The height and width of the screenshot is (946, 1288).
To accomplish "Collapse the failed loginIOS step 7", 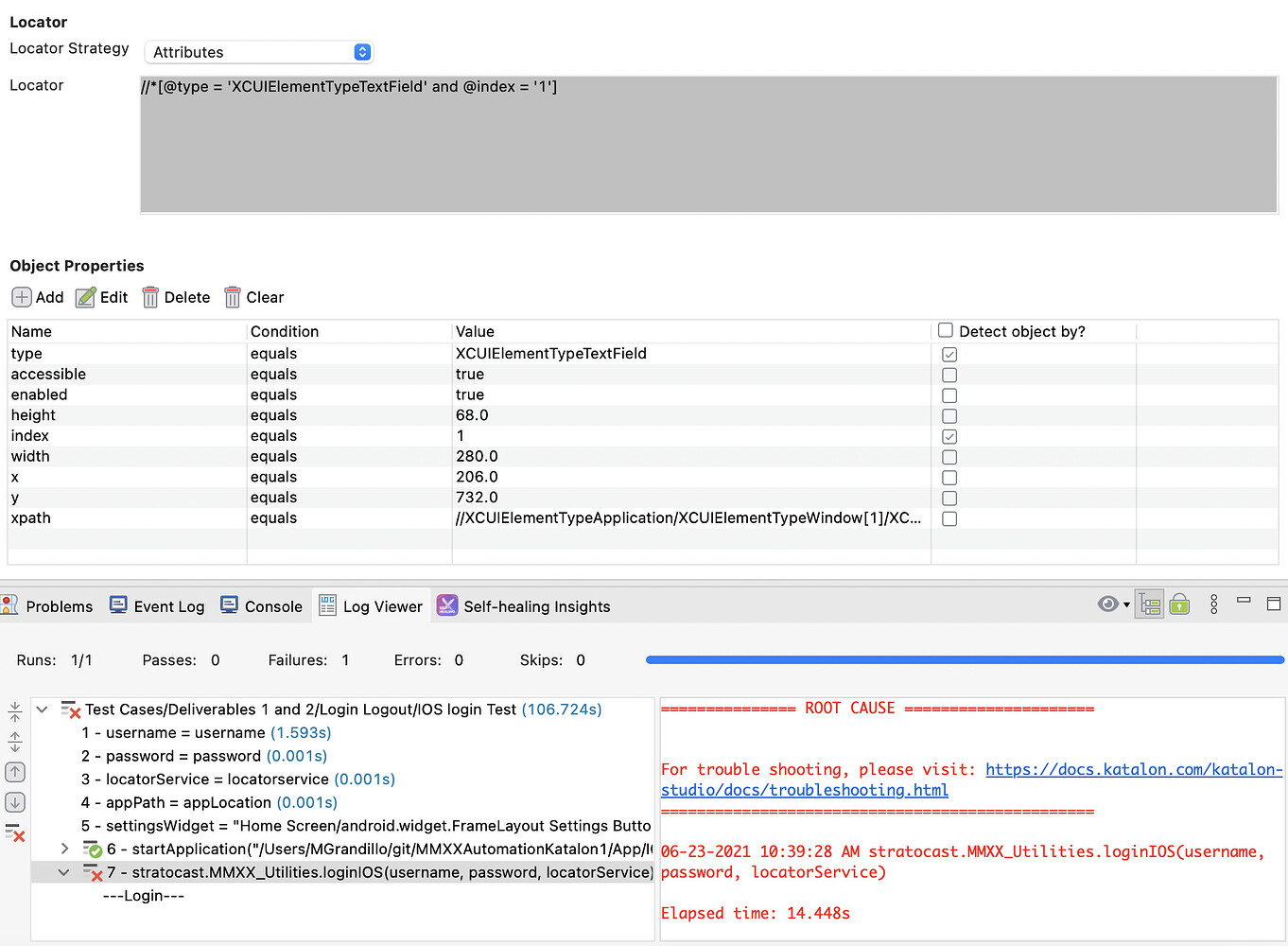I will pyautogui.click(x=62, y=871).
